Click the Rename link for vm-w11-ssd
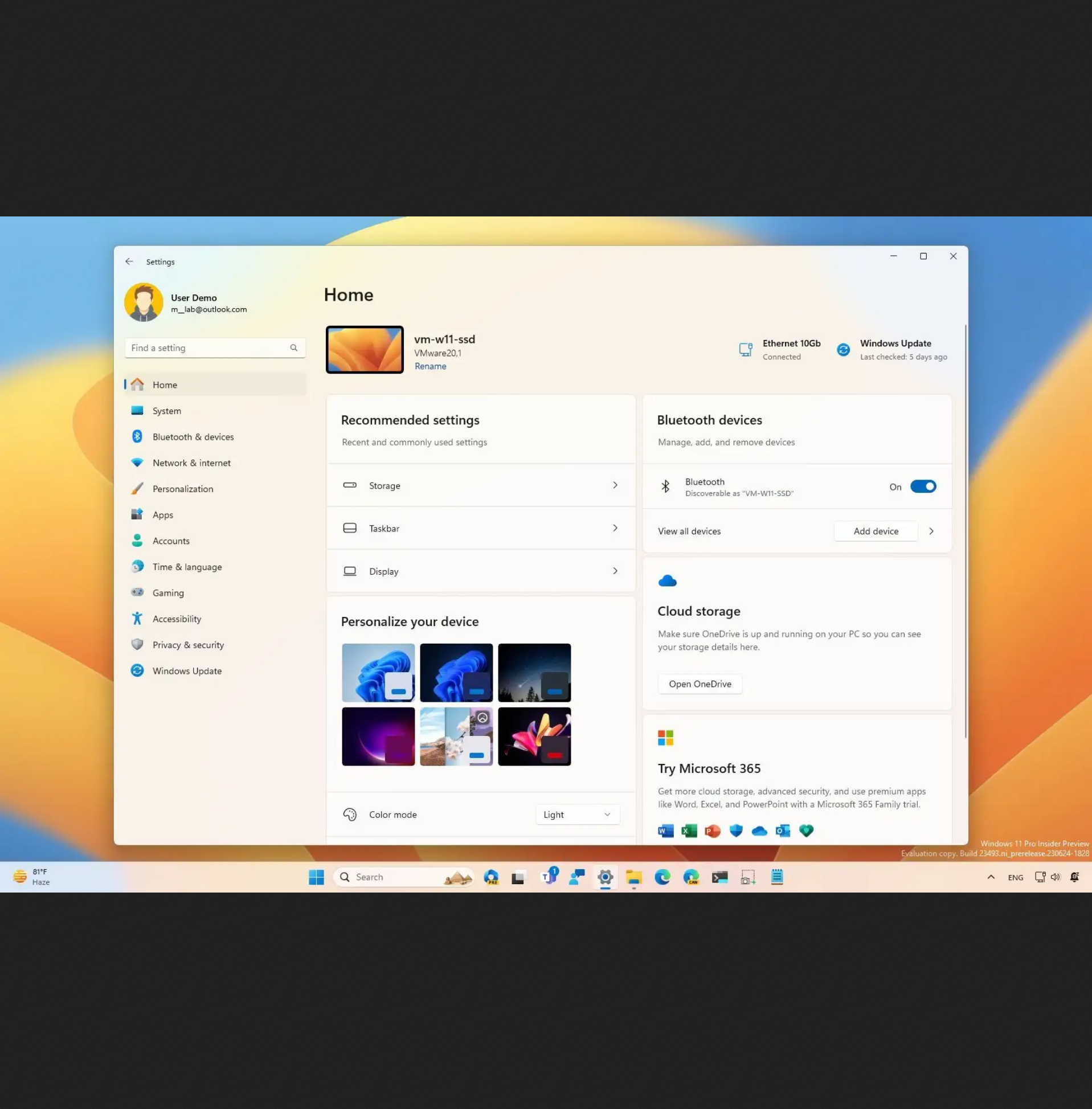Viewport: 1092px width, 1109px height. click(430, 366)
